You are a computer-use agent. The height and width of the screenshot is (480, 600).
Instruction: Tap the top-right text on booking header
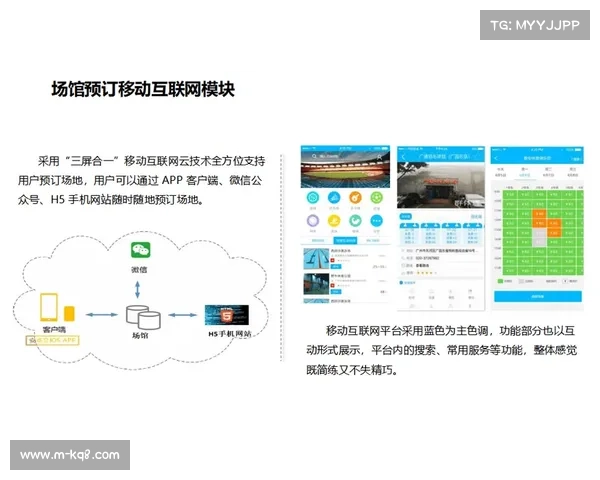(x=576, y=159)
